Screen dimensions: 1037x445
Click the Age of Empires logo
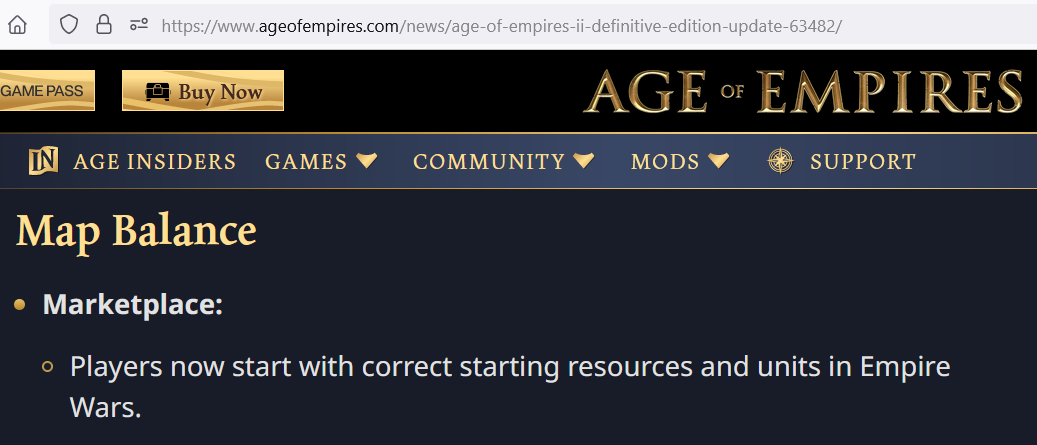point(803,91)
